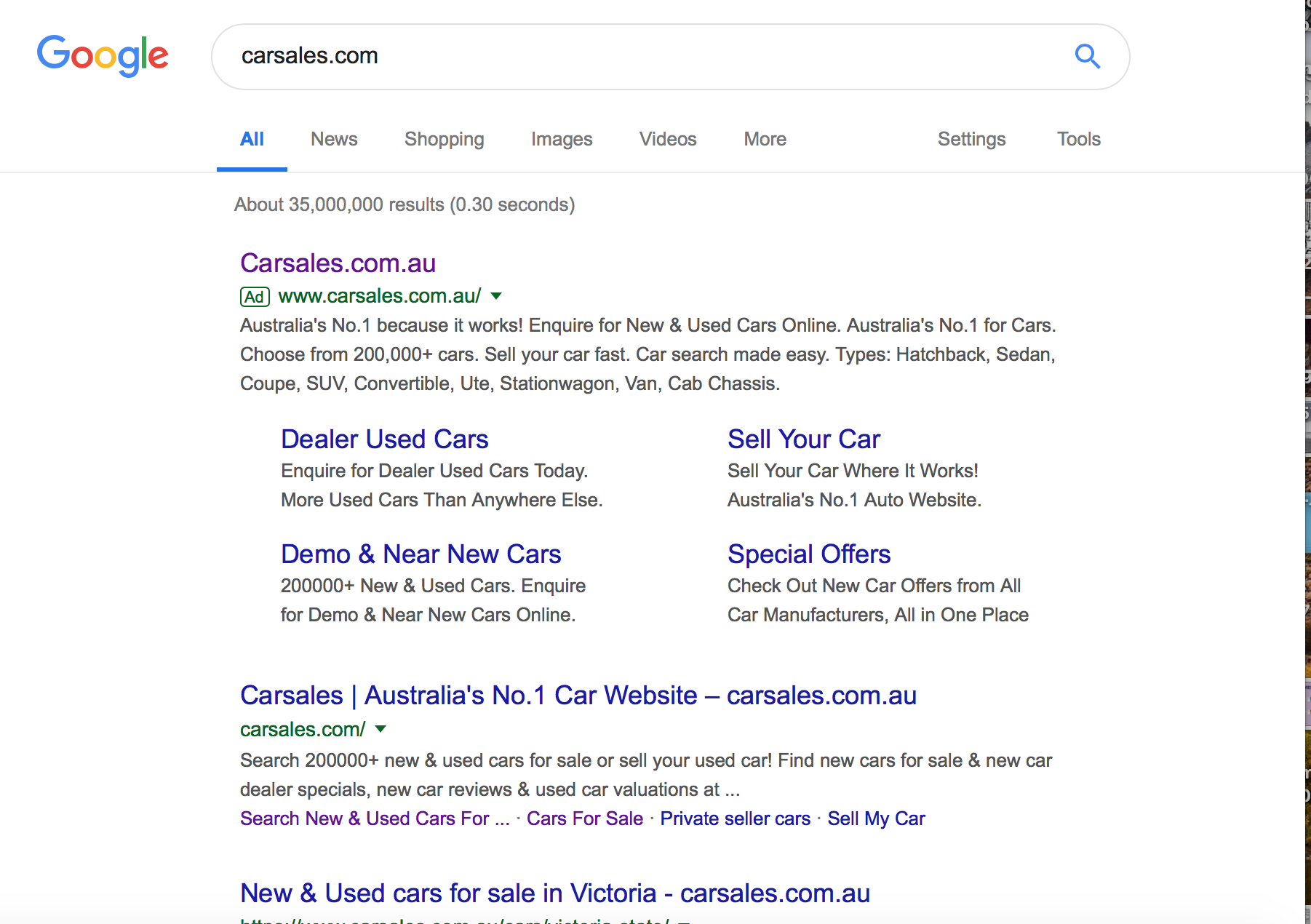The width and height of the screenshot is (1311, 924).
Task: Select the Videos tab
Action: click(668, 139)
